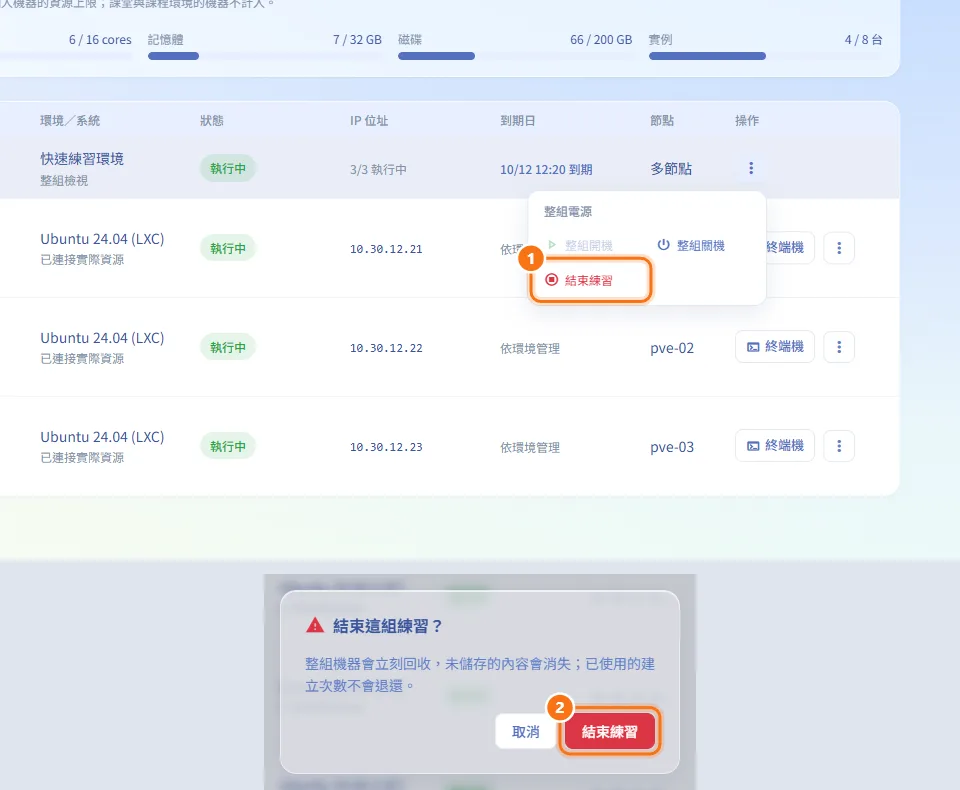Viewport: 960px width, 790px height.
Task: Confirm with the red 結束練習 button
Action: tap(610, 732)
